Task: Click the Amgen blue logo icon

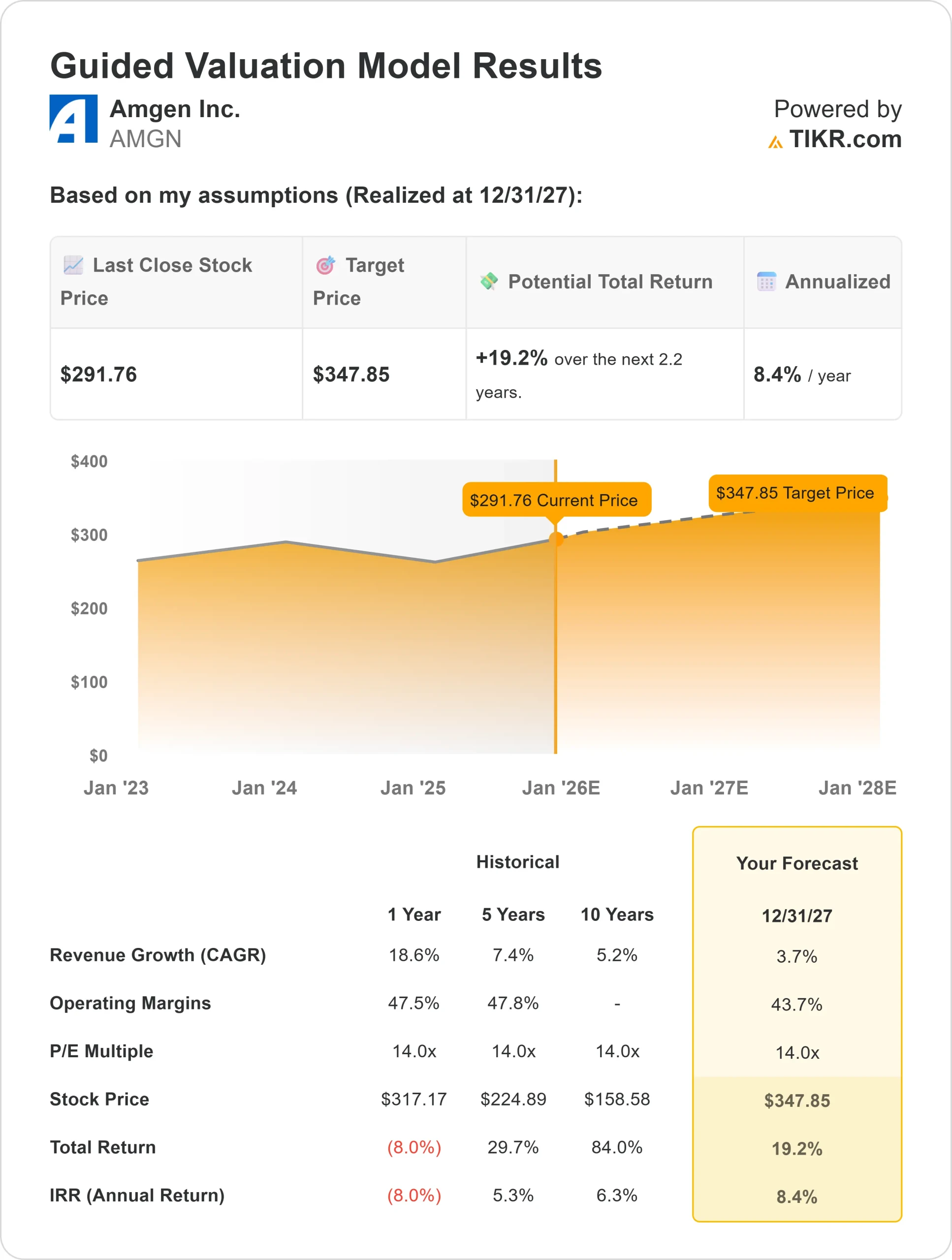Action: (x=73, y=119)
